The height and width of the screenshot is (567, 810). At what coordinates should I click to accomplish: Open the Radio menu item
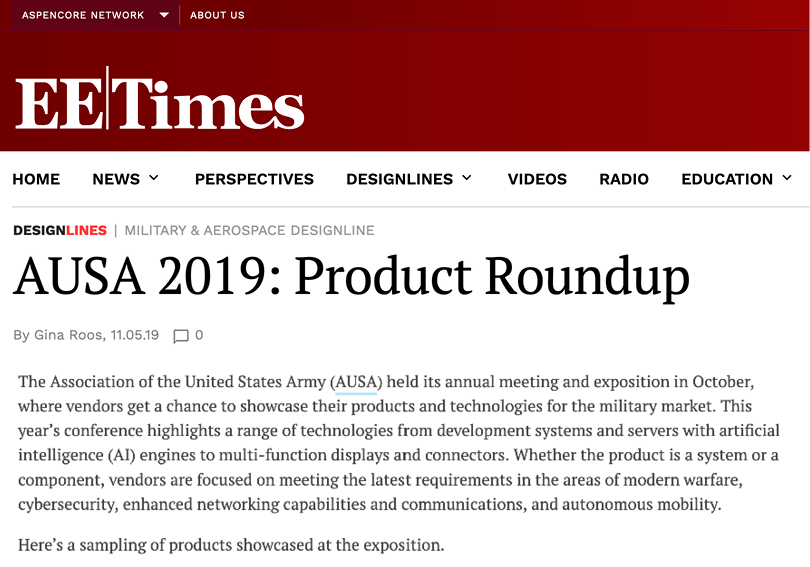tap(624, 179)
